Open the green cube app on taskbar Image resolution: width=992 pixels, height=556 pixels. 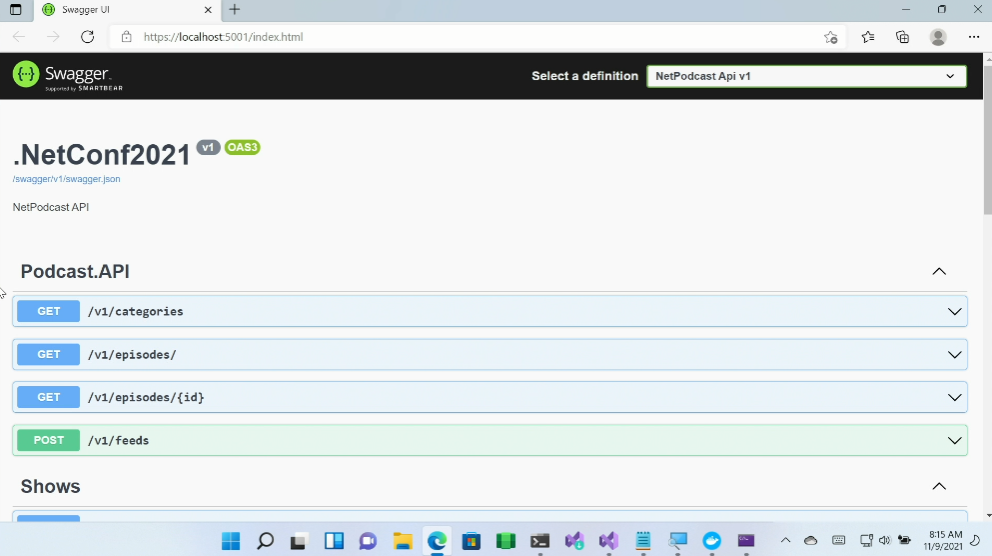[505, 541]
